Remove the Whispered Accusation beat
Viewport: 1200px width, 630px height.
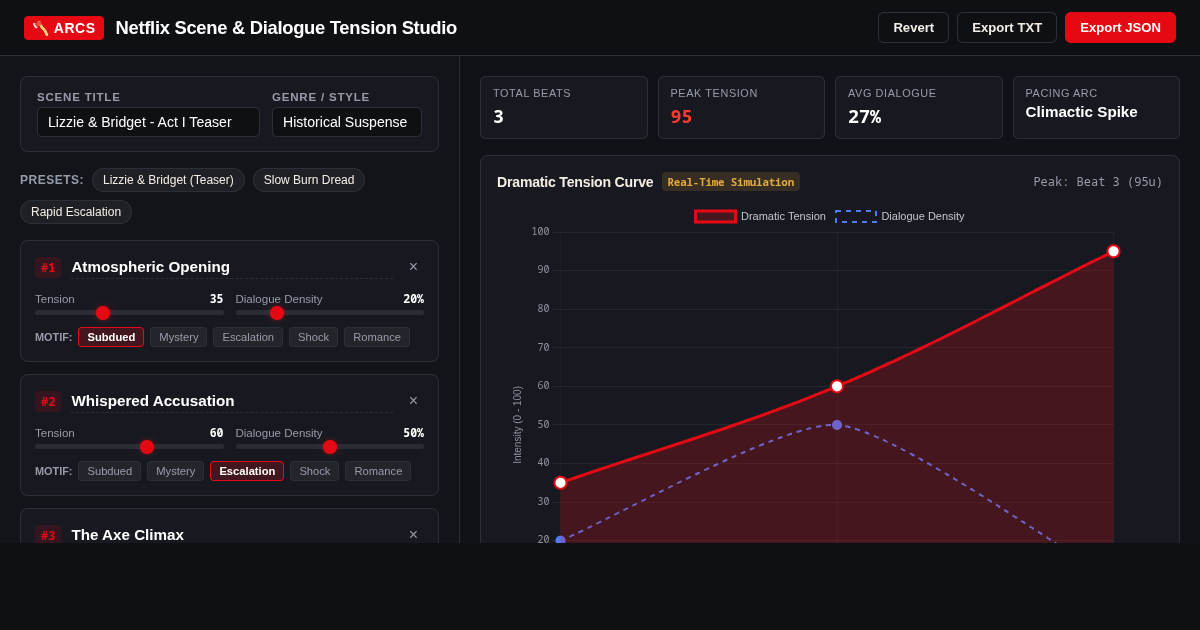click(413, 401)
